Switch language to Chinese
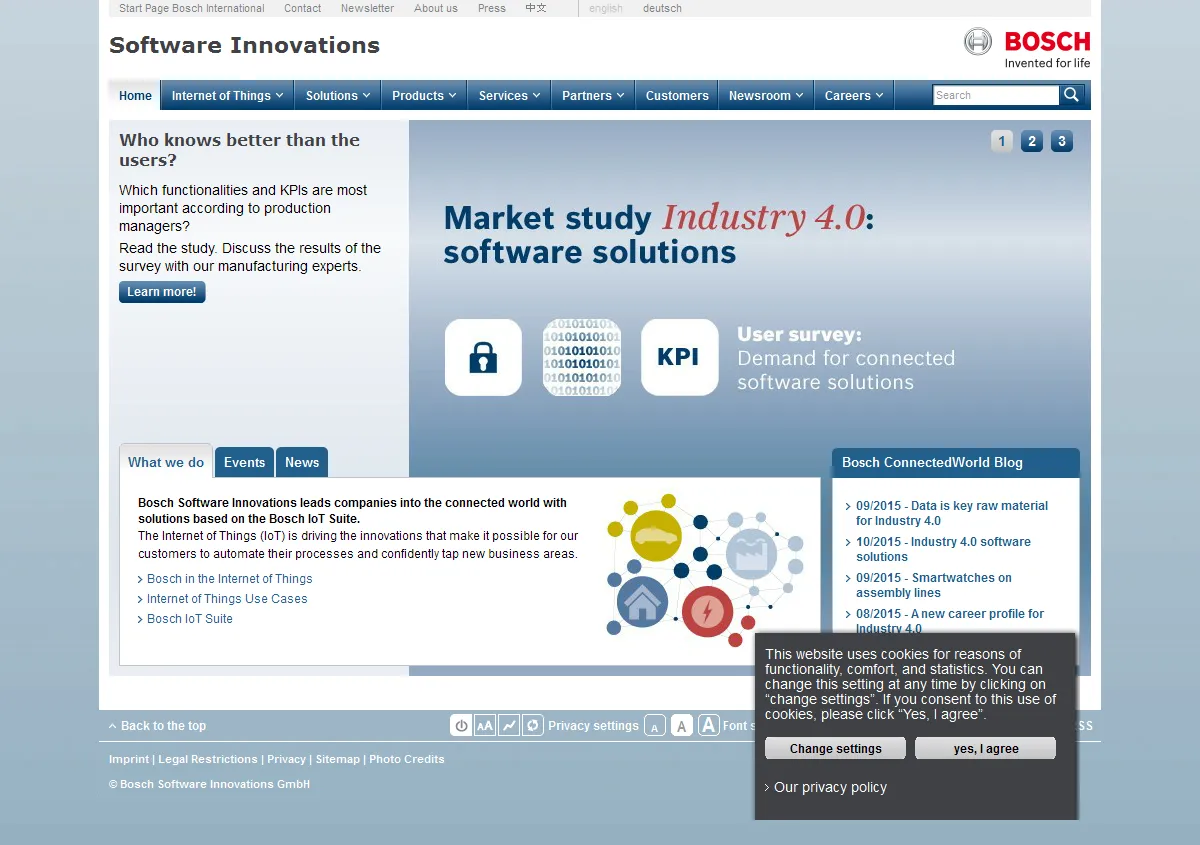This screenshot has height=845, width=1200. click(536, 8)
